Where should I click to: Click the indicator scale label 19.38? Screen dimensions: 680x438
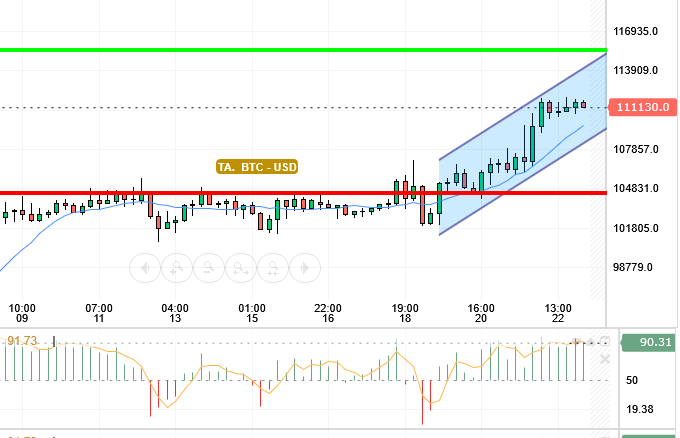pyautogui.click(x=640, y=409)
